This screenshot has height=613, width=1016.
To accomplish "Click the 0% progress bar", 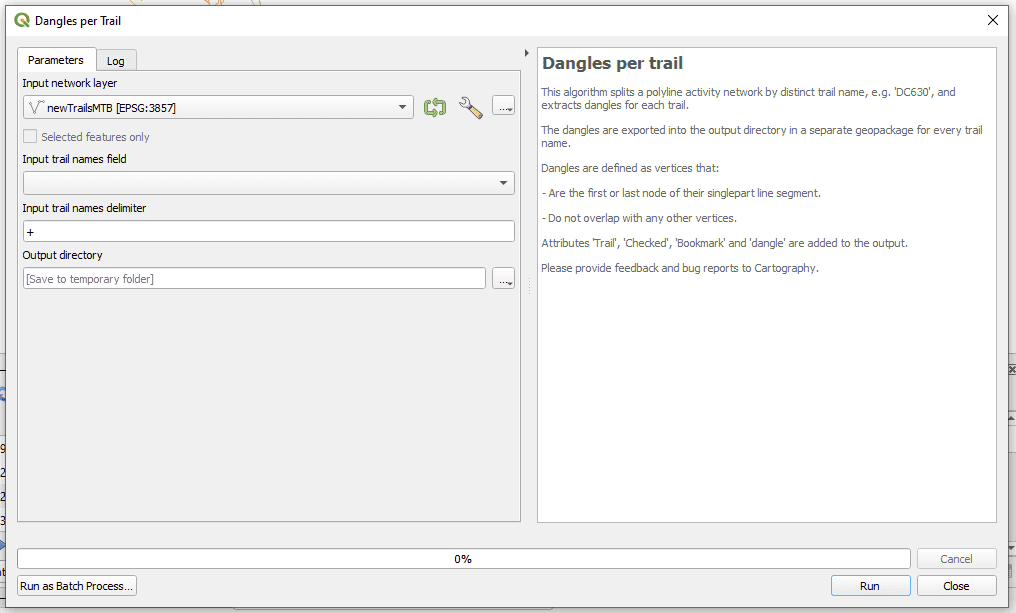I will (x=464, y=559).
